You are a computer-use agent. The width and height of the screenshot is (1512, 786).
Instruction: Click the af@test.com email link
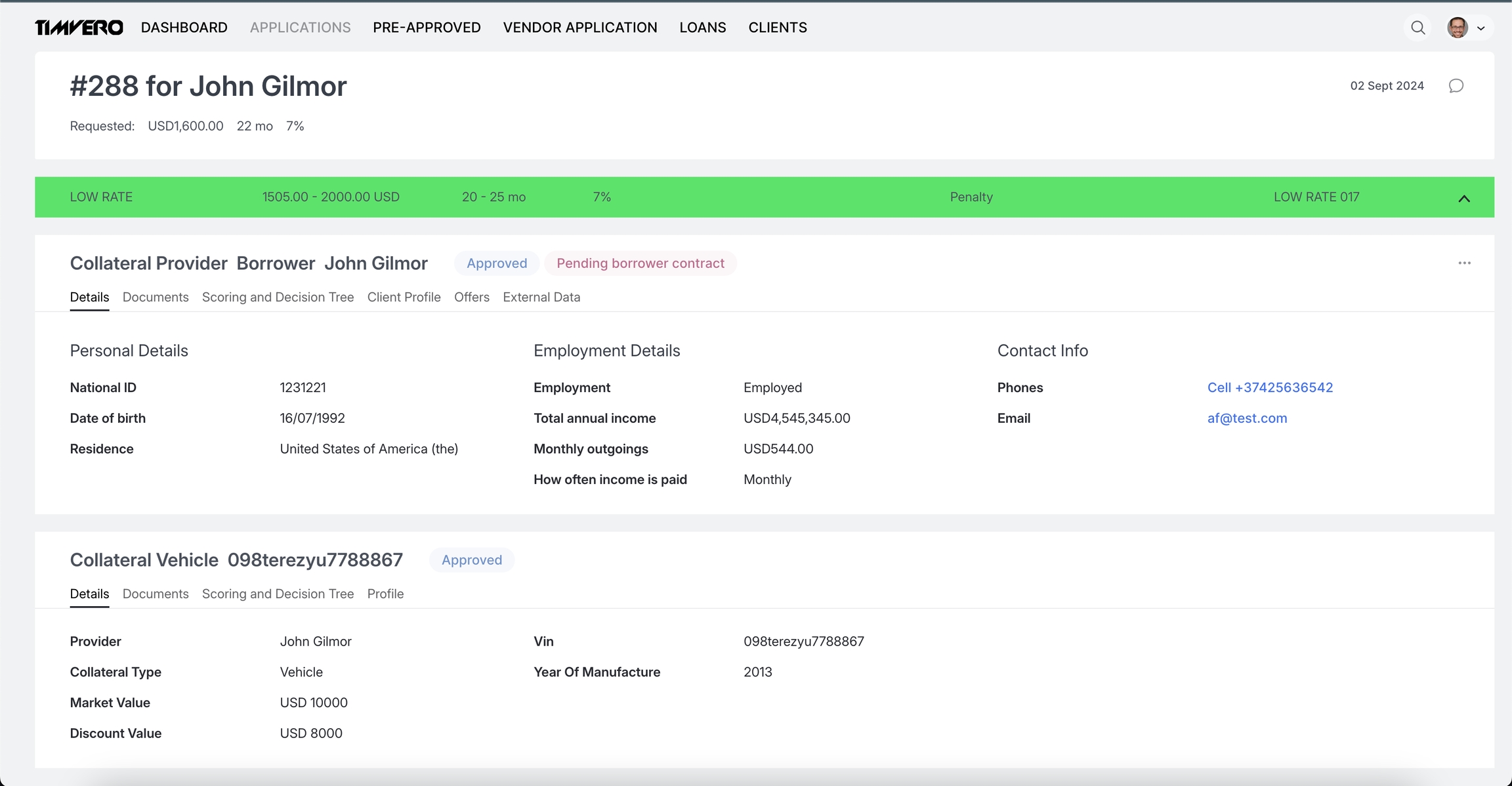tap(1246, 419)
